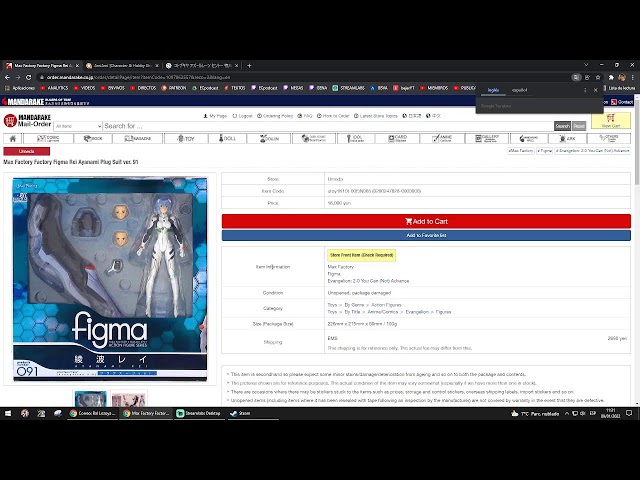
Task: Open How to Order link
Action: tap(333, 116)
